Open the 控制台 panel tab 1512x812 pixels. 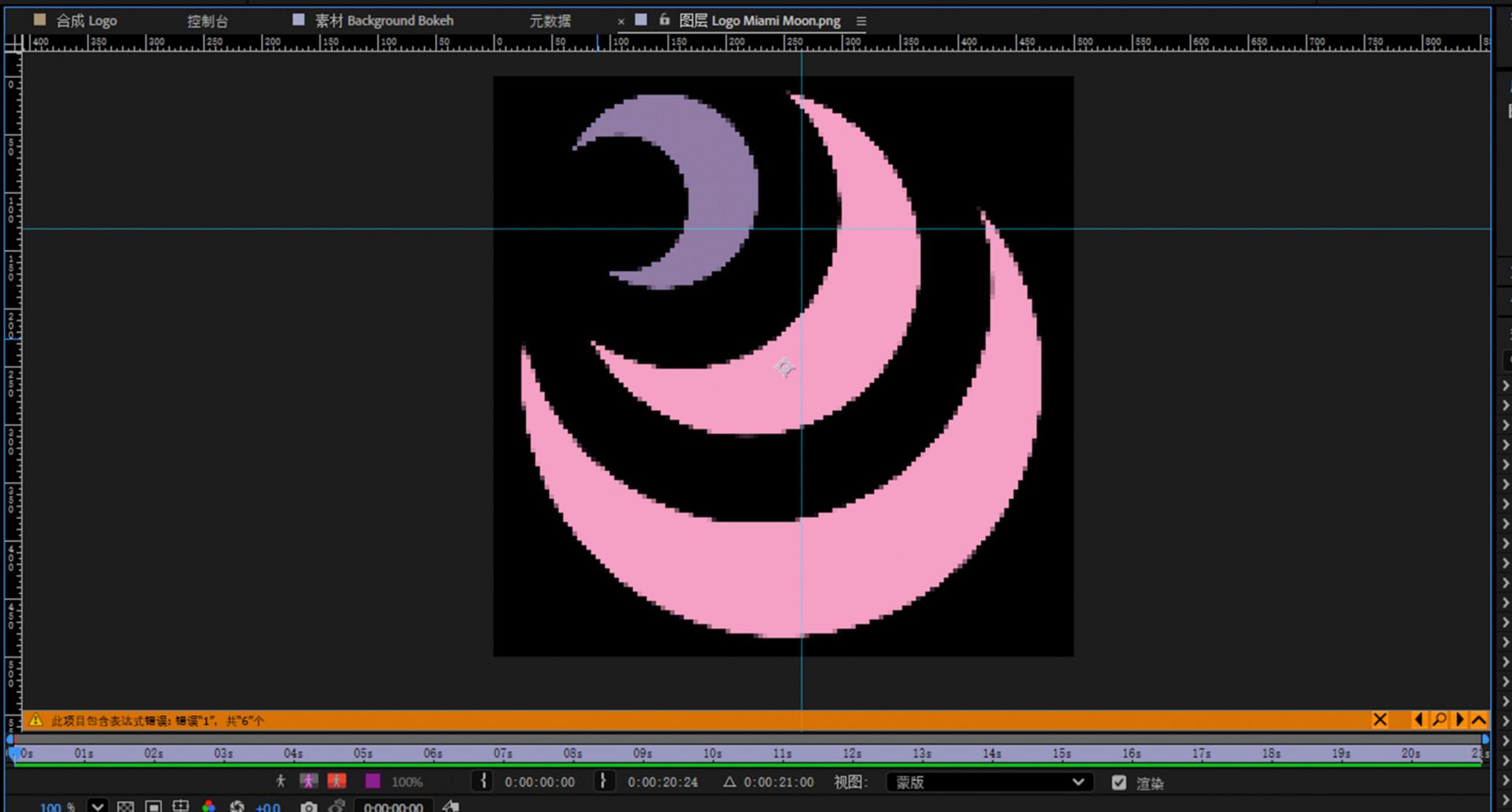tap(207, 21)
